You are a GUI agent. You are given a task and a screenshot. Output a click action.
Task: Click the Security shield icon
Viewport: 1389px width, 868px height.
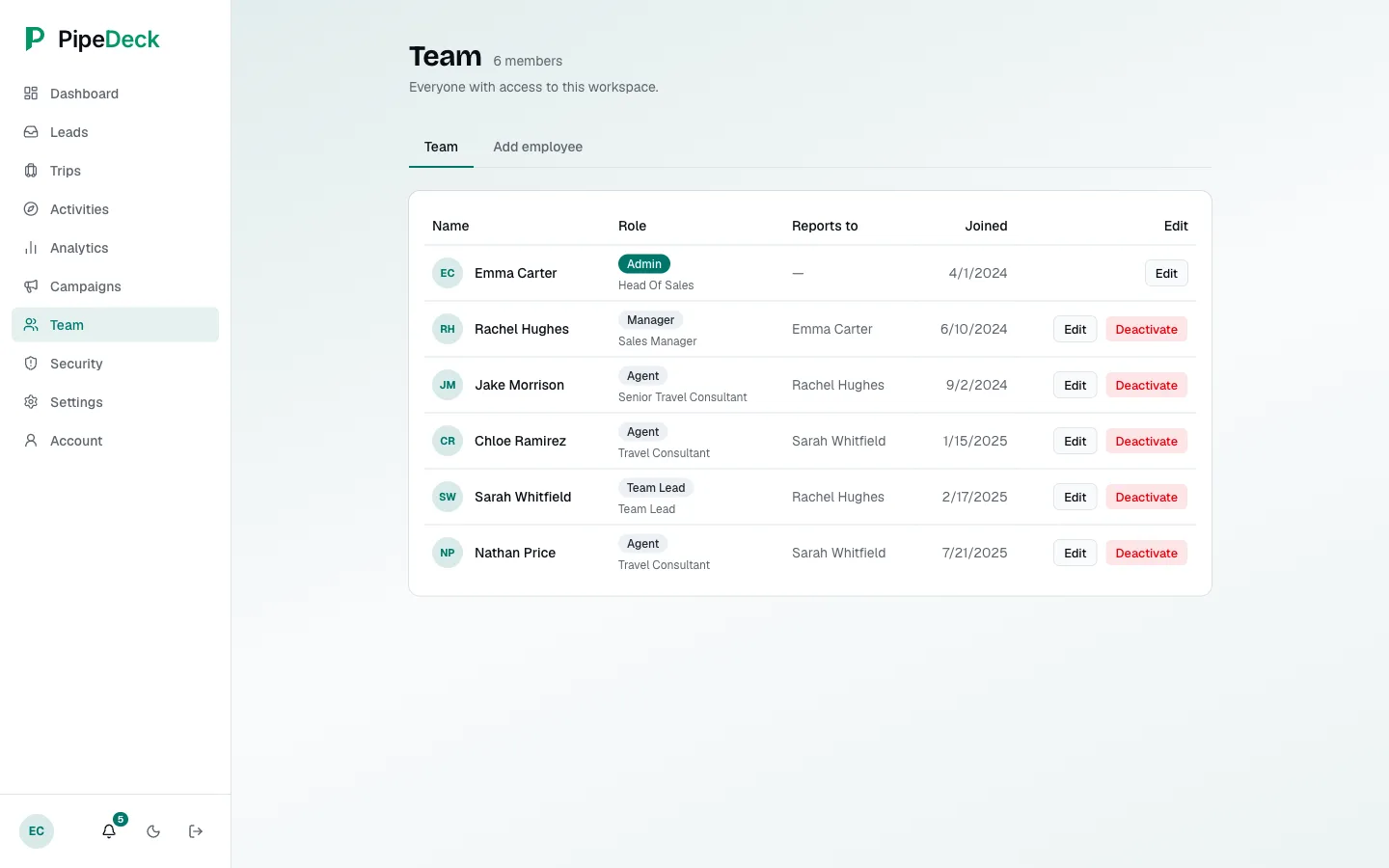(31, 364)
